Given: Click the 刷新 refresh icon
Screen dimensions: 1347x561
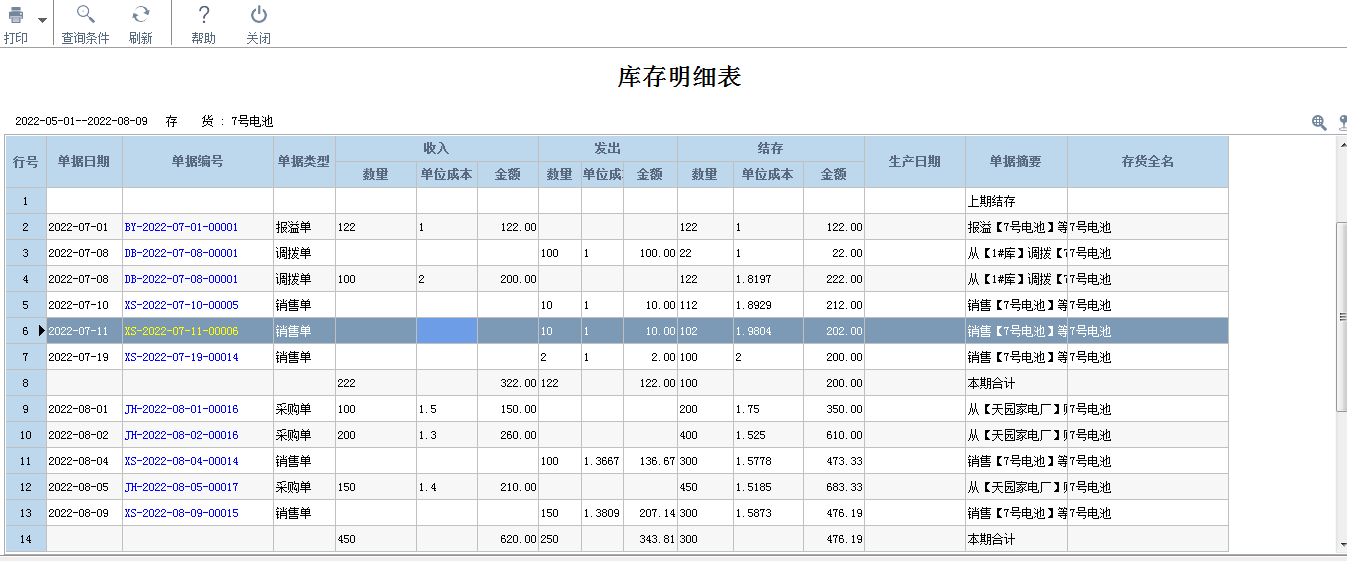Looking at the screenshot, I should (141, 15).
